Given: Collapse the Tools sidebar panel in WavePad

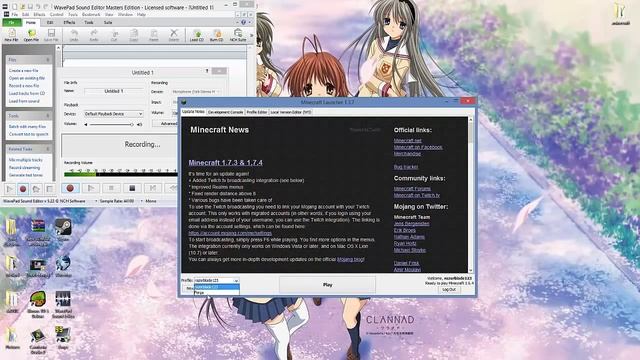Looking at the screenshot, I should pos(48,116).
